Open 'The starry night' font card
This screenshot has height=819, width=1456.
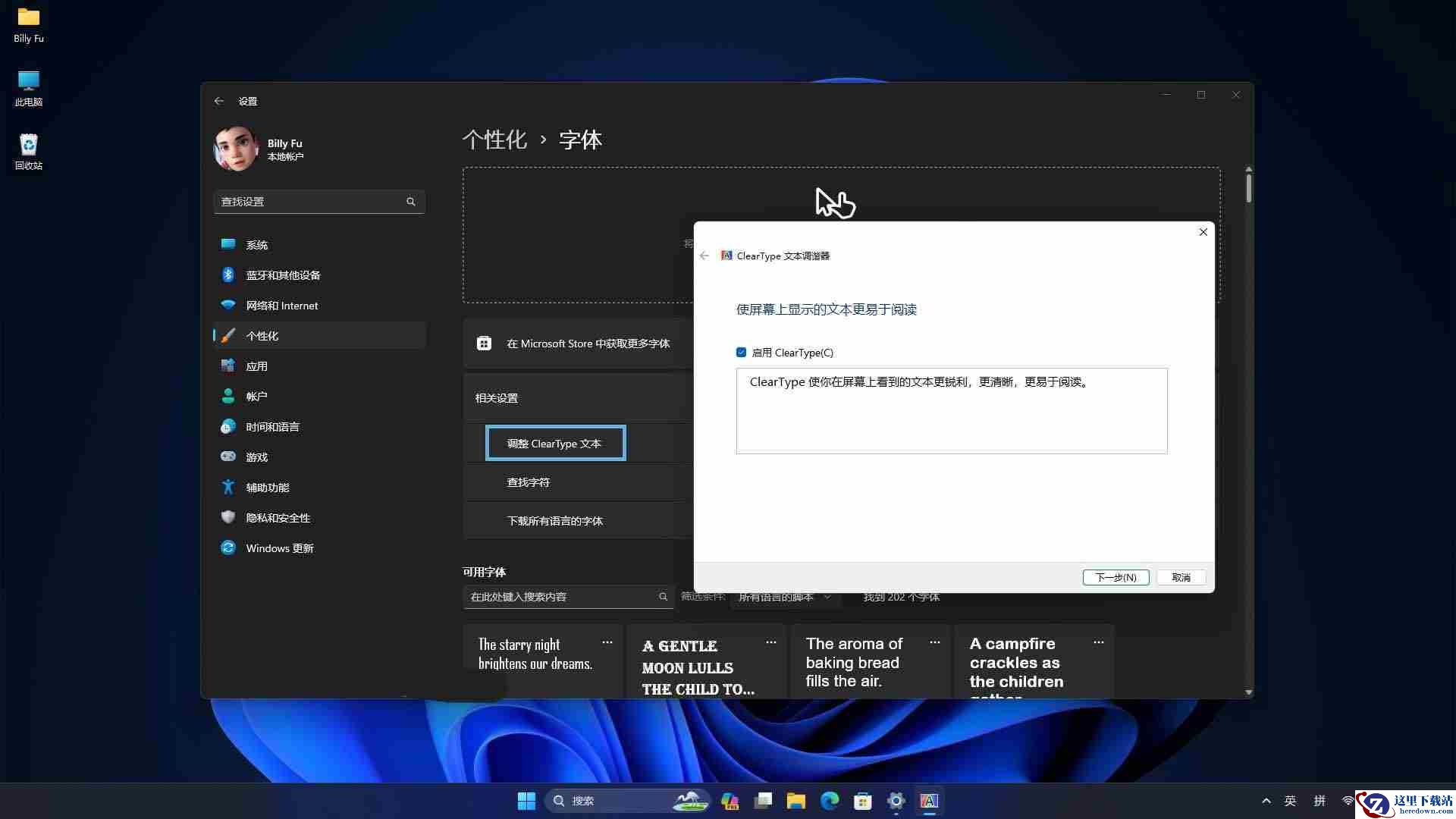pyautogui.click(x=543, y=661)
